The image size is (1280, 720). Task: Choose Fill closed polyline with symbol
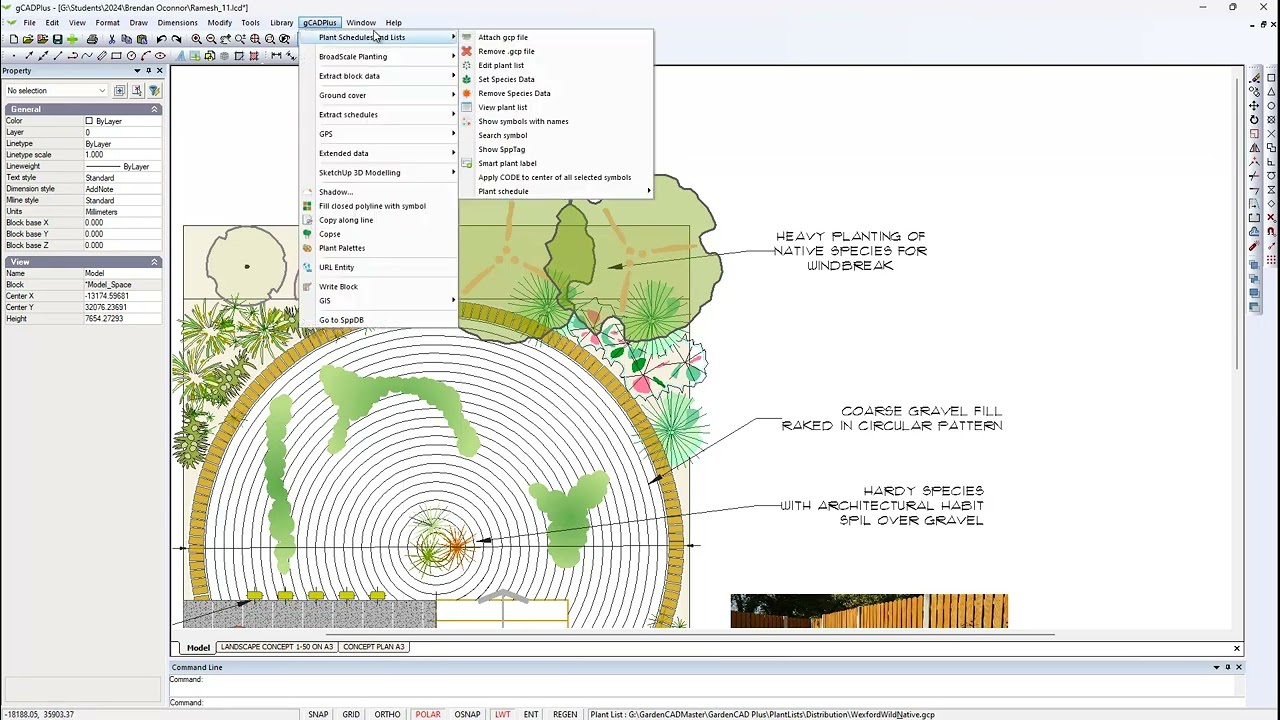click(x=372, y=206)
